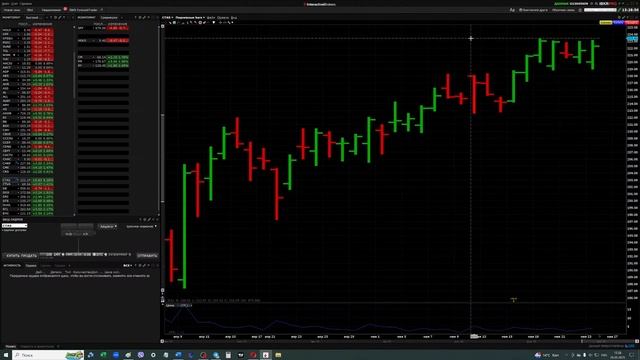This screenshot has height=360, width=640.
Task: Click the taskbar Поиск search box
Action: tap(48, 355)
